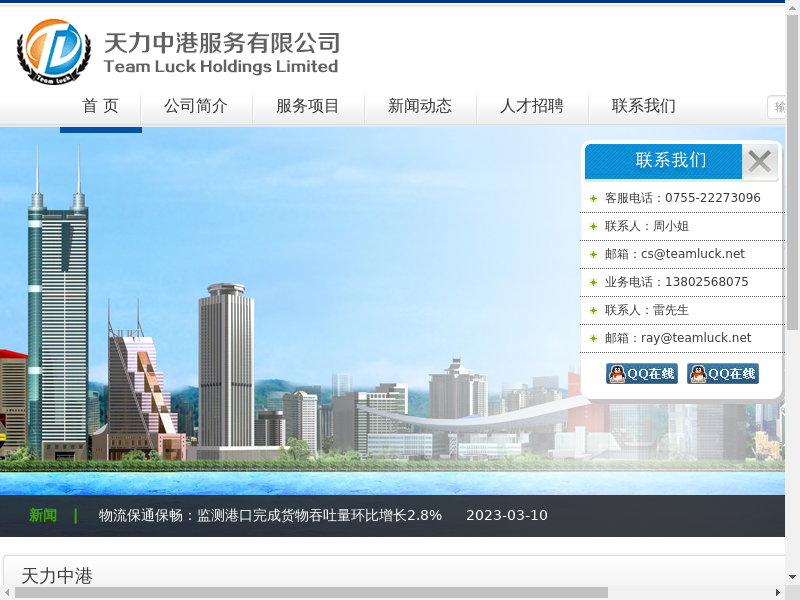Click the scroll down arrow
This screenshot has height=600, width=800.
(792, 577)
